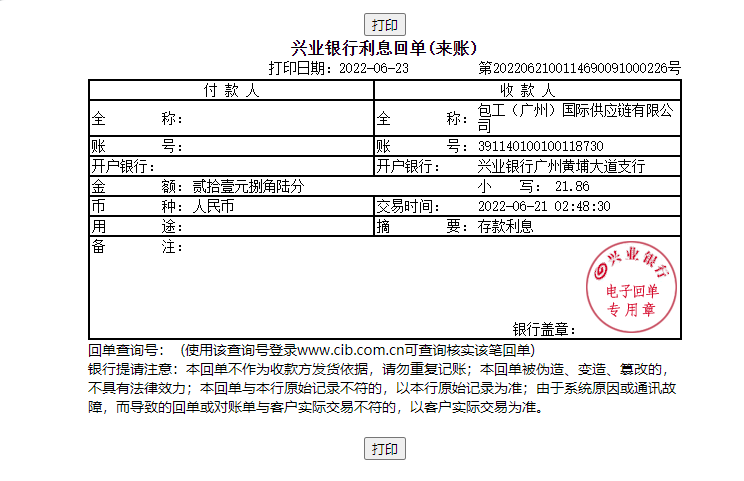
Task: Select the receipt number 20220621001146900091000226
Action: (x=580, y=68)
